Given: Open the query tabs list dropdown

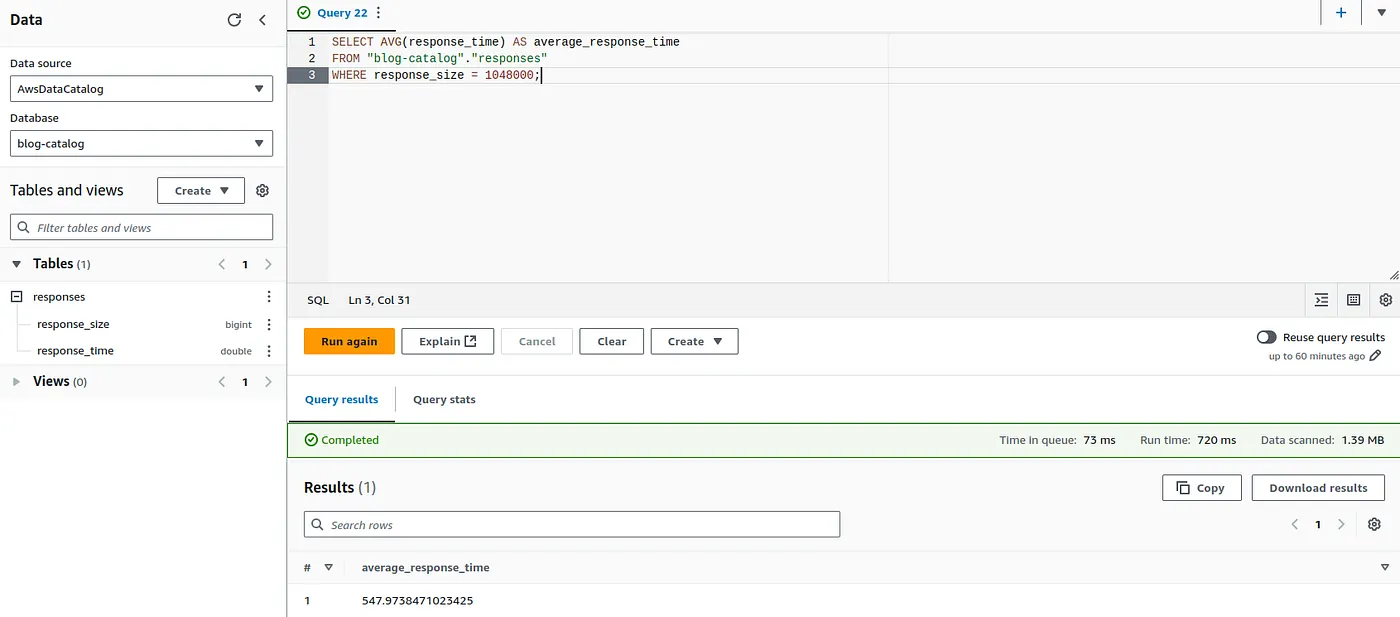Looking at the screenshot, I should [1381, 12].
